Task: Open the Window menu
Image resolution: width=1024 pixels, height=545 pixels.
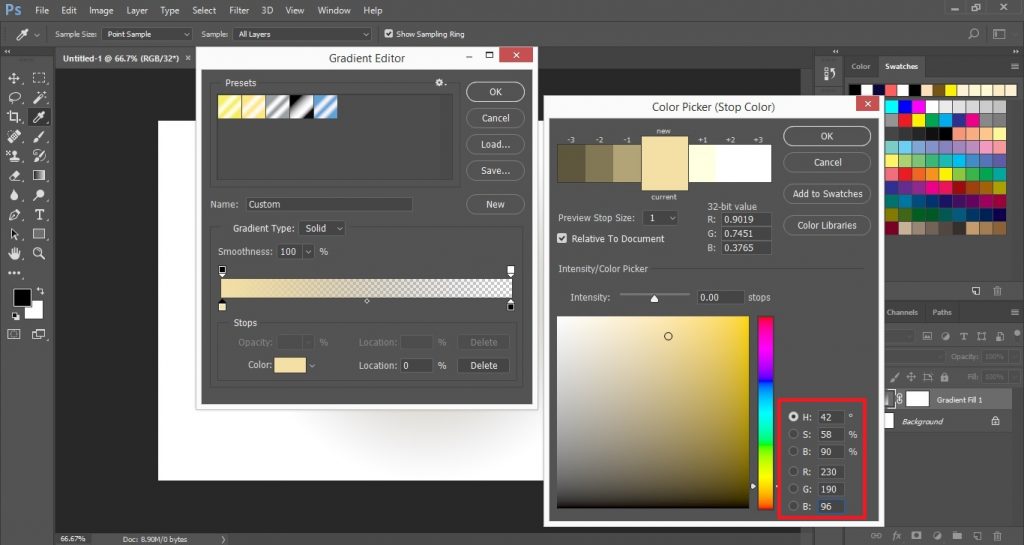Action: (334, 10)
